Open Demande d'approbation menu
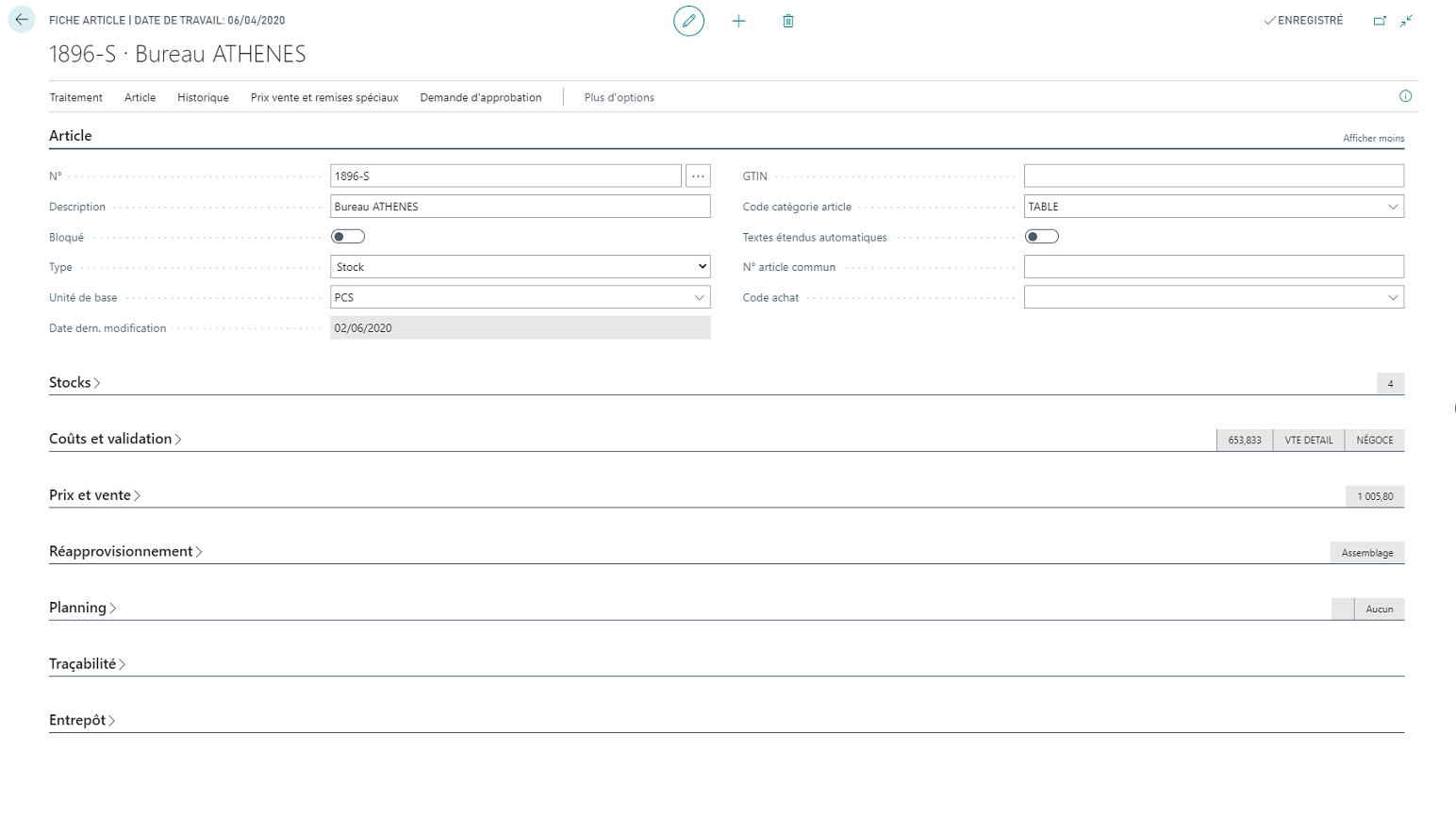 pyautogui.click(x=481, y=97)
